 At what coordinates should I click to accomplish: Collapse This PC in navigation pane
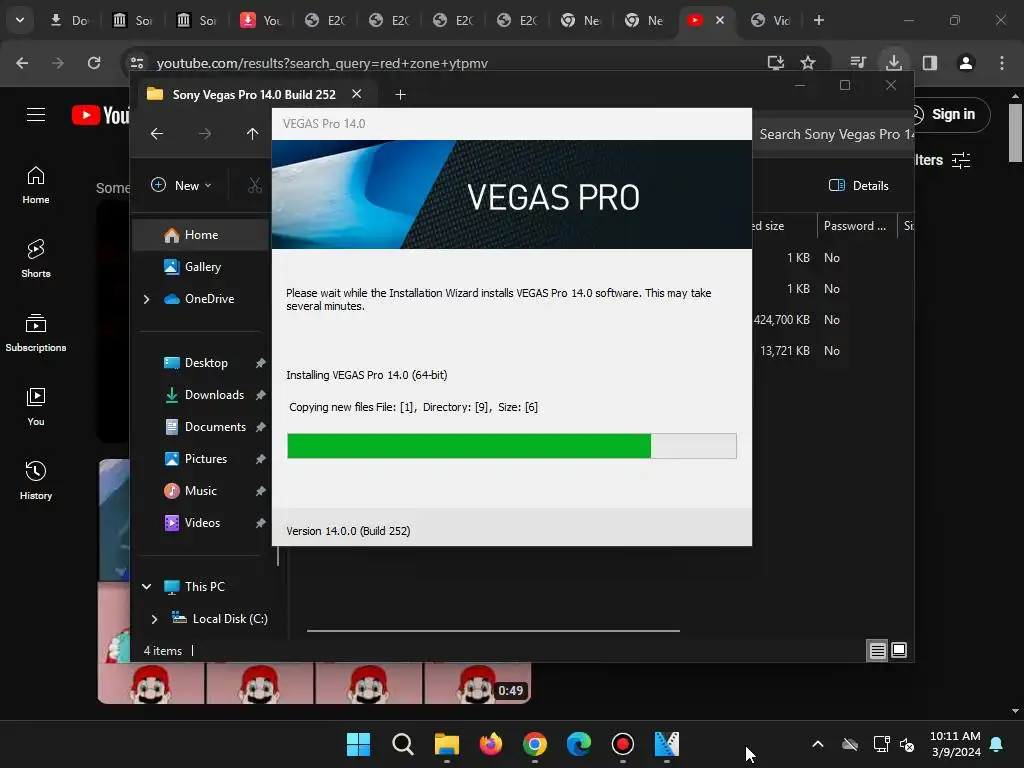click(147, 586)
